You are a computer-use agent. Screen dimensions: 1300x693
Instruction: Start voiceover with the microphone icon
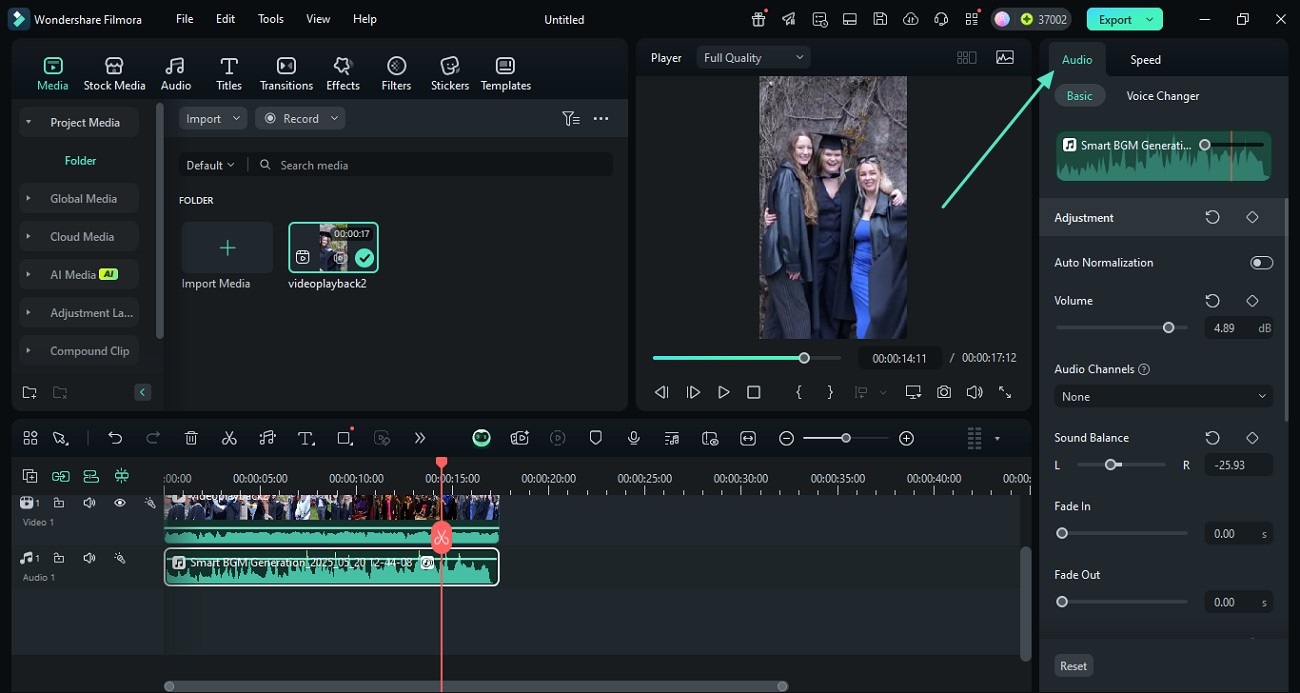tap(634, 438)
